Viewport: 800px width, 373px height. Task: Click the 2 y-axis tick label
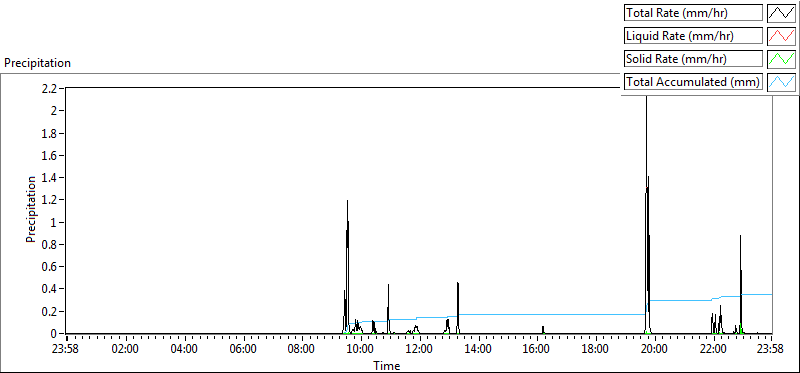tap(54, 111)
